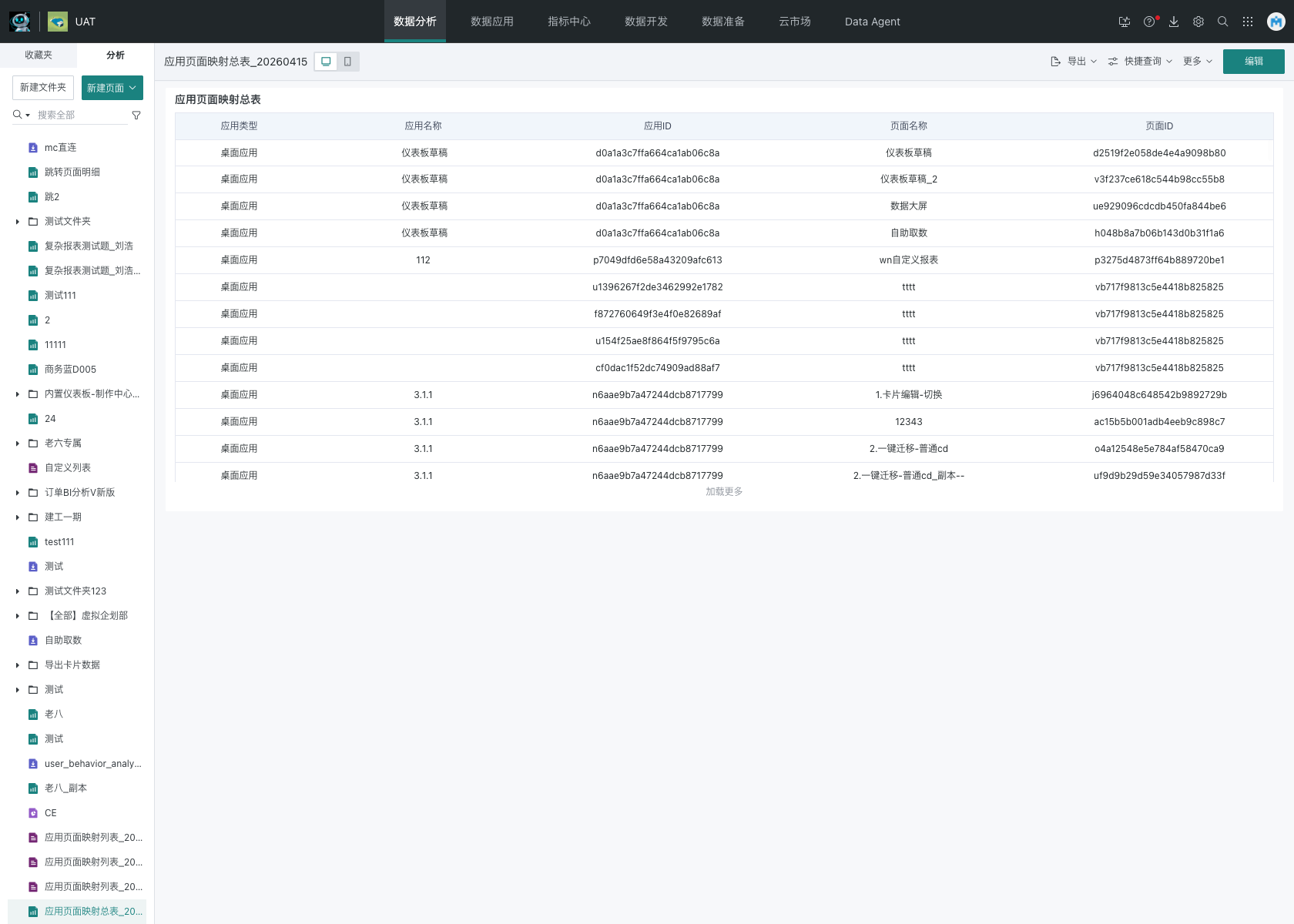Expand the 老六专属 folder
Image resolution: width=1294 pixels, height=924 pixels.
18,444
